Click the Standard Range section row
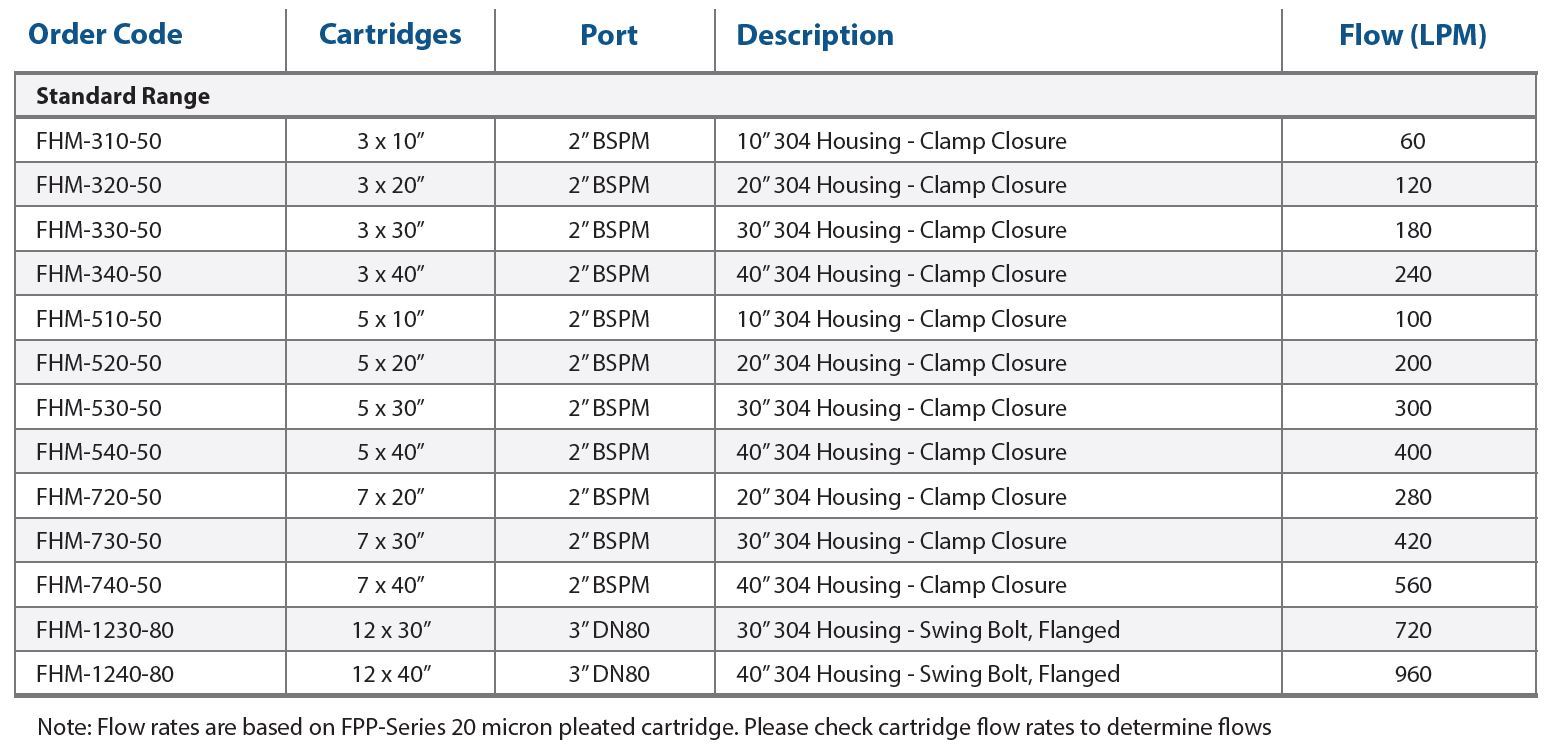The width and height of the screenshot is (1554, 750). (123, 96)
